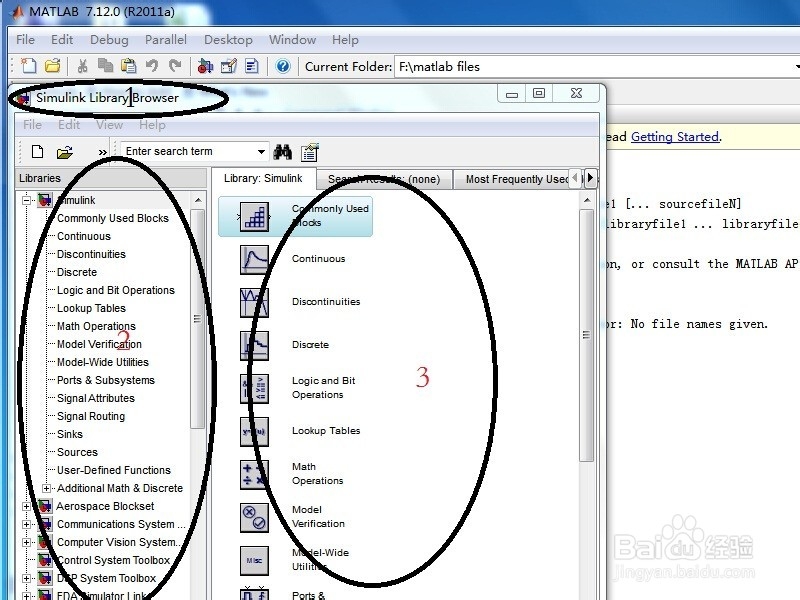The image size is (800, 600).
Task: Open the View menu in Library Browser
Action: coord(109,124)
